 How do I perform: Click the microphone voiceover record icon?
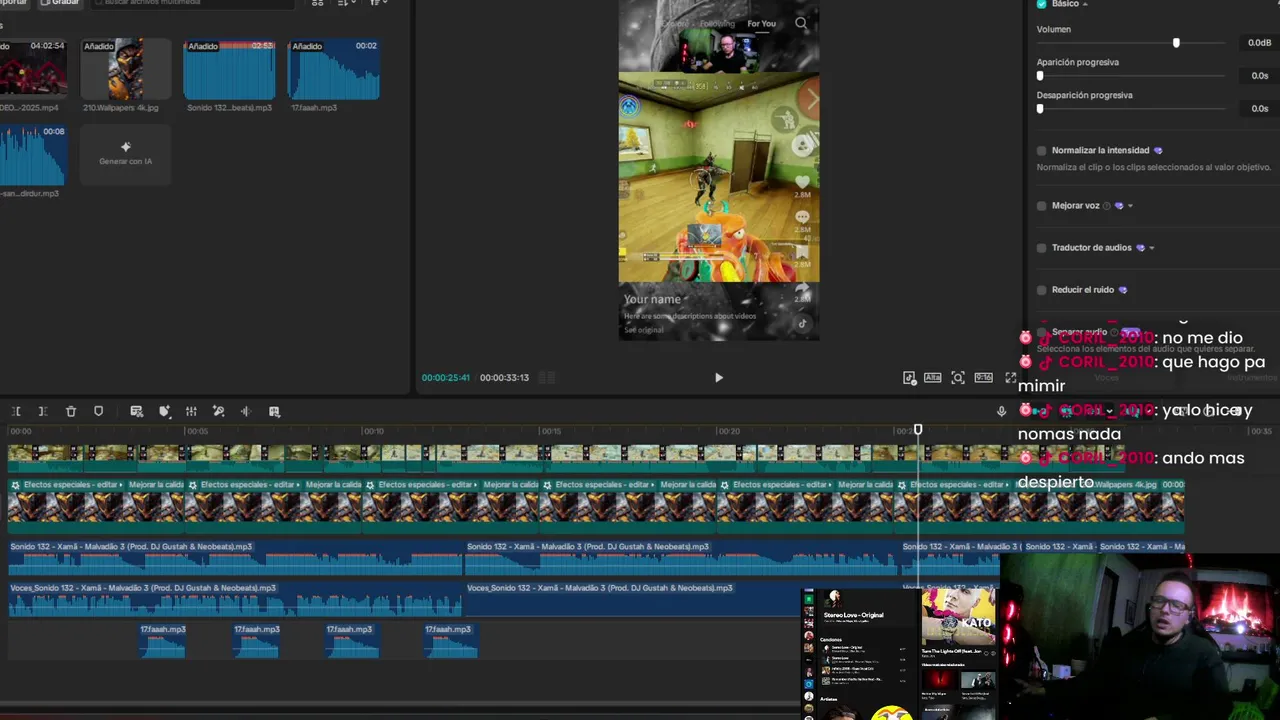[x=1001, y=411]
